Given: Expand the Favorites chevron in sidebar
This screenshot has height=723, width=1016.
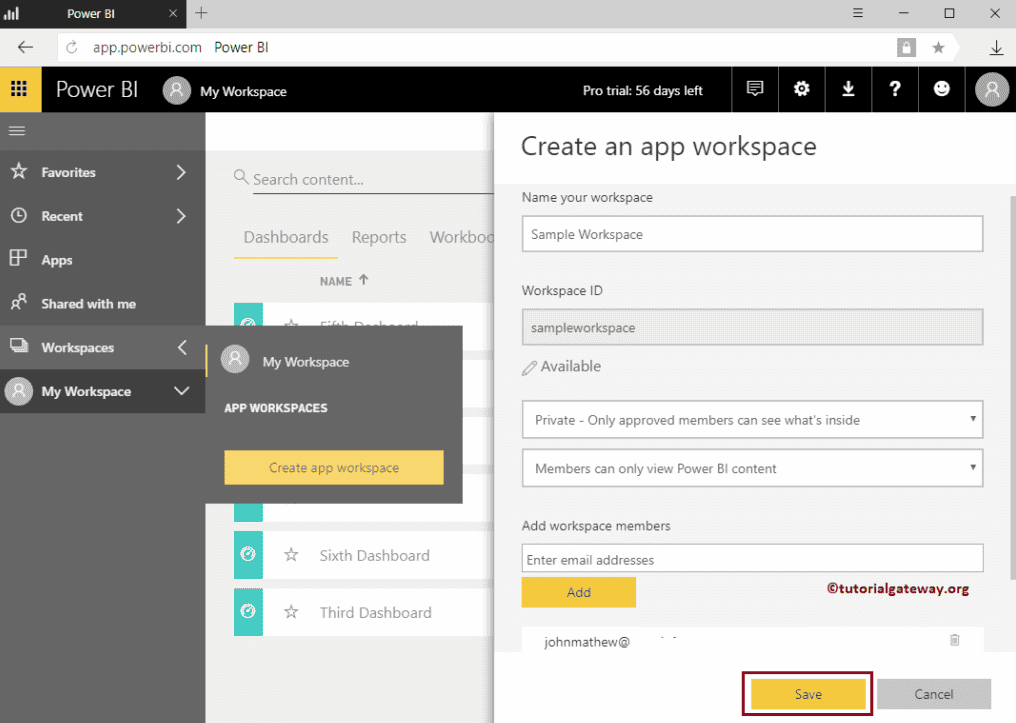Looking at the screenshot, I should (x=181, y=172).
